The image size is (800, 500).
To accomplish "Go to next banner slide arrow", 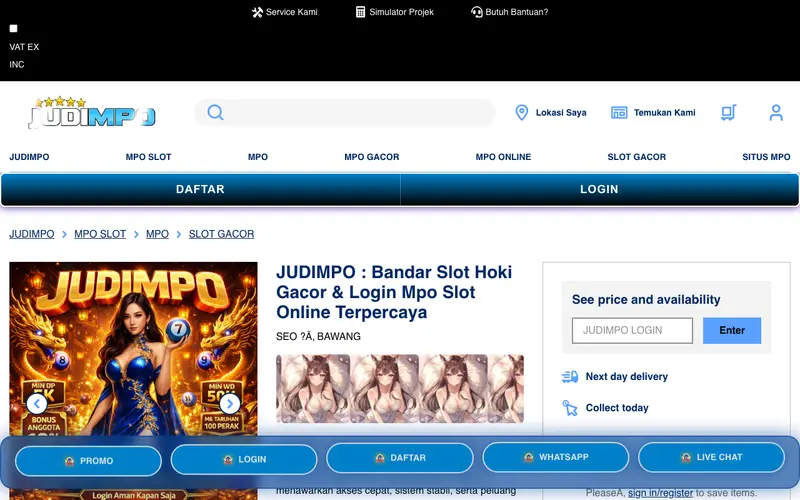I will (230, 404).
